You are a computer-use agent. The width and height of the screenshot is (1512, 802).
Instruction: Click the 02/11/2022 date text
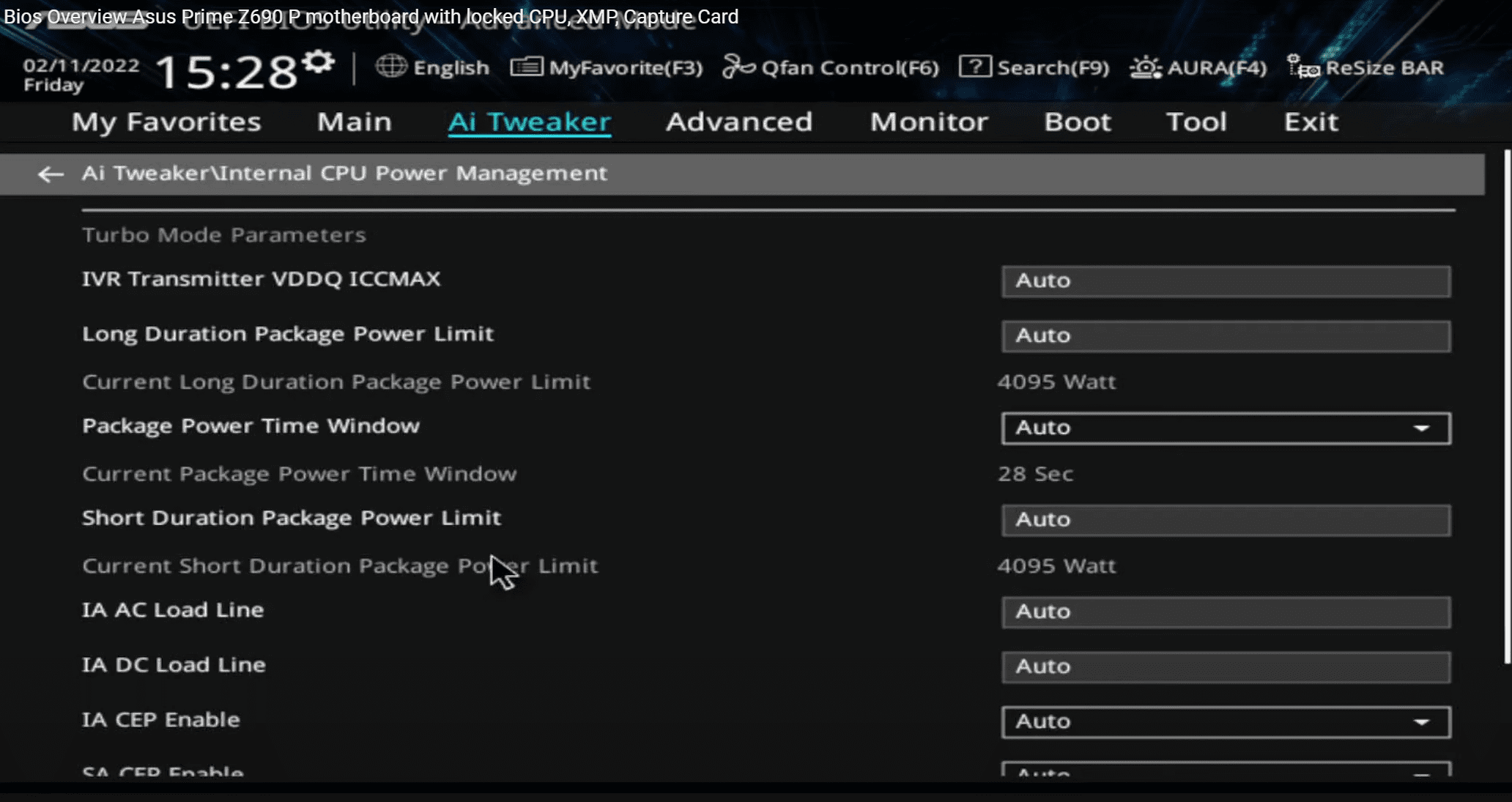click(81, 65)
